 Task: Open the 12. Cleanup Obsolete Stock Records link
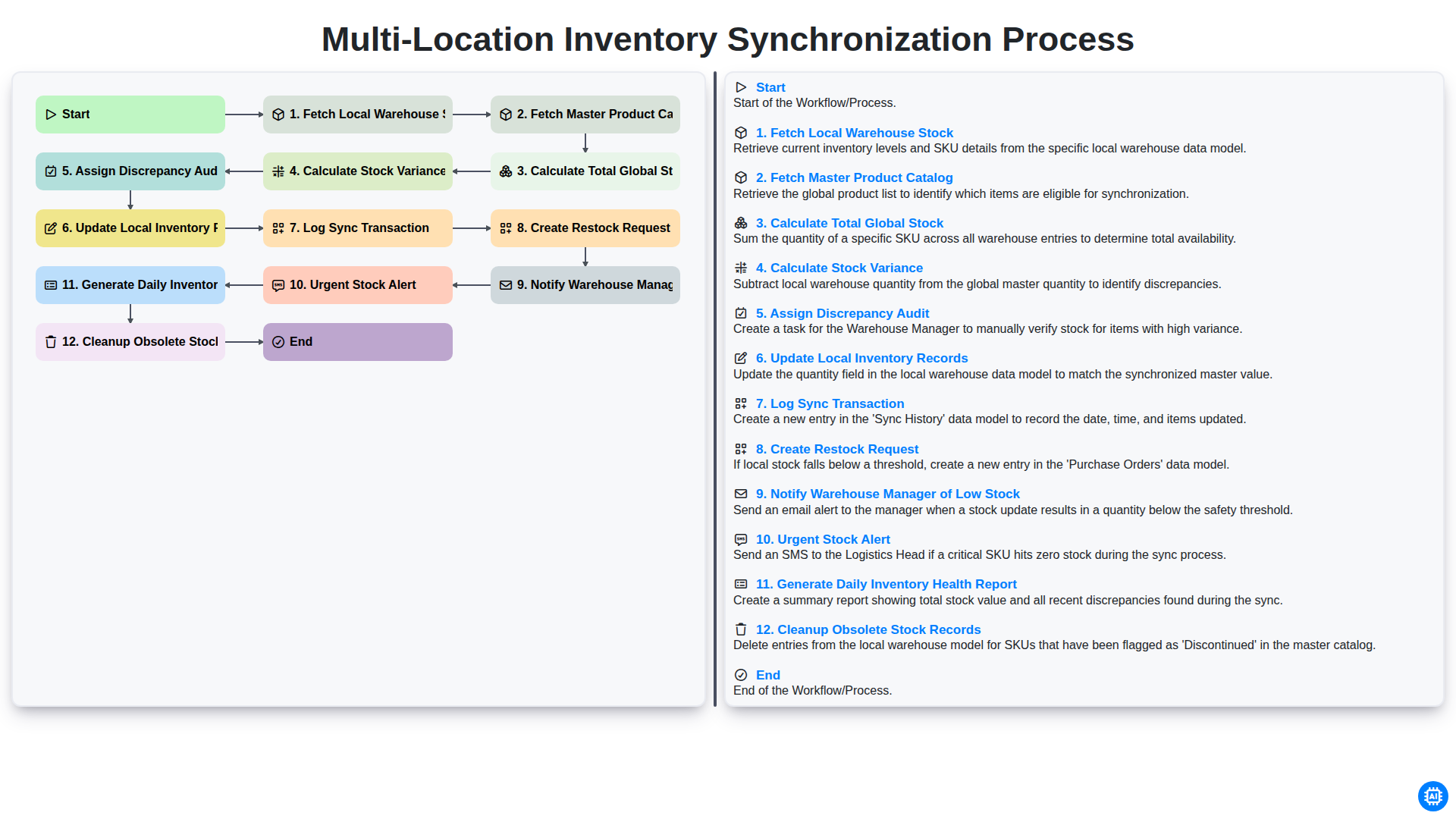pyautogui.click(x=868, y=629)
